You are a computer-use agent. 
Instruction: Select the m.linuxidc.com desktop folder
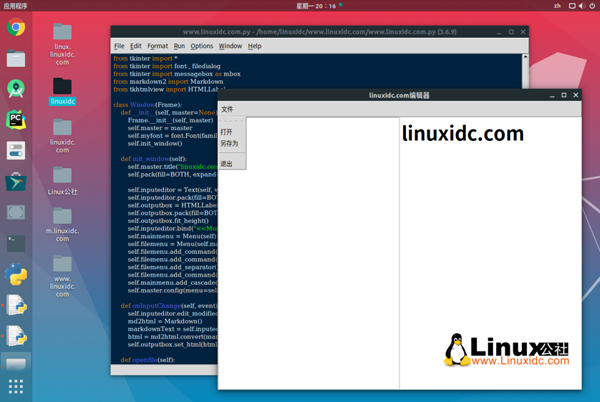click(x=62, y=224)
